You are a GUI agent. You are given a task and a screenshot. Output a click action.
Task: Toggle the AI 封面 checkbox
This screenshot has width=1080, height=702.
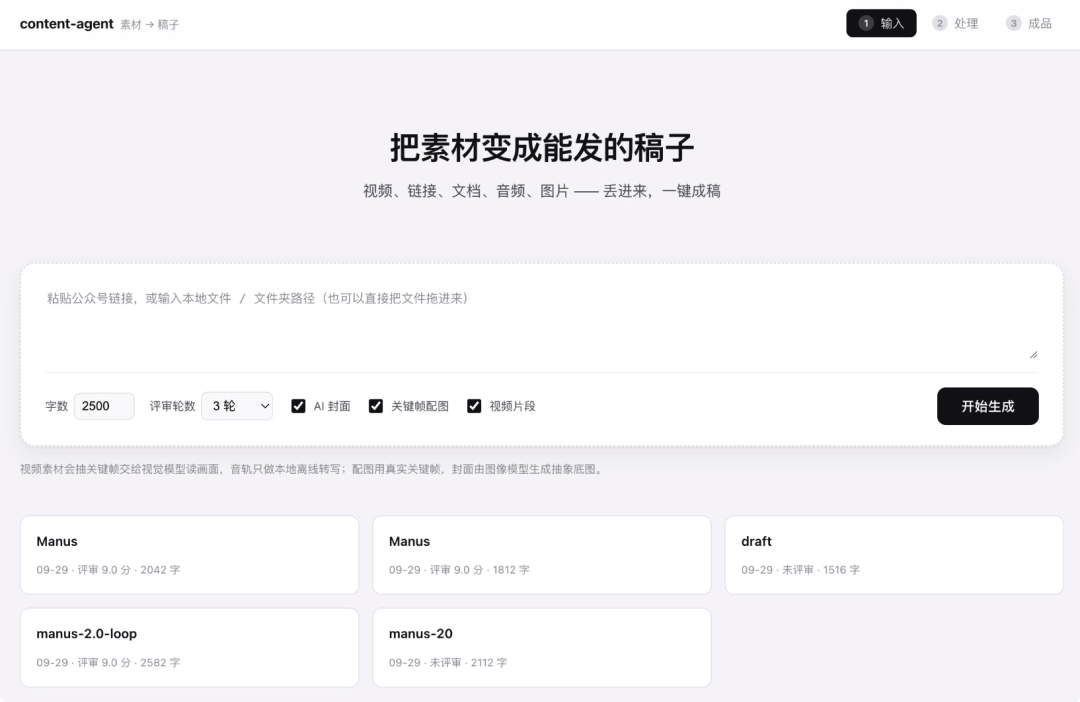[x=298, y=406]
